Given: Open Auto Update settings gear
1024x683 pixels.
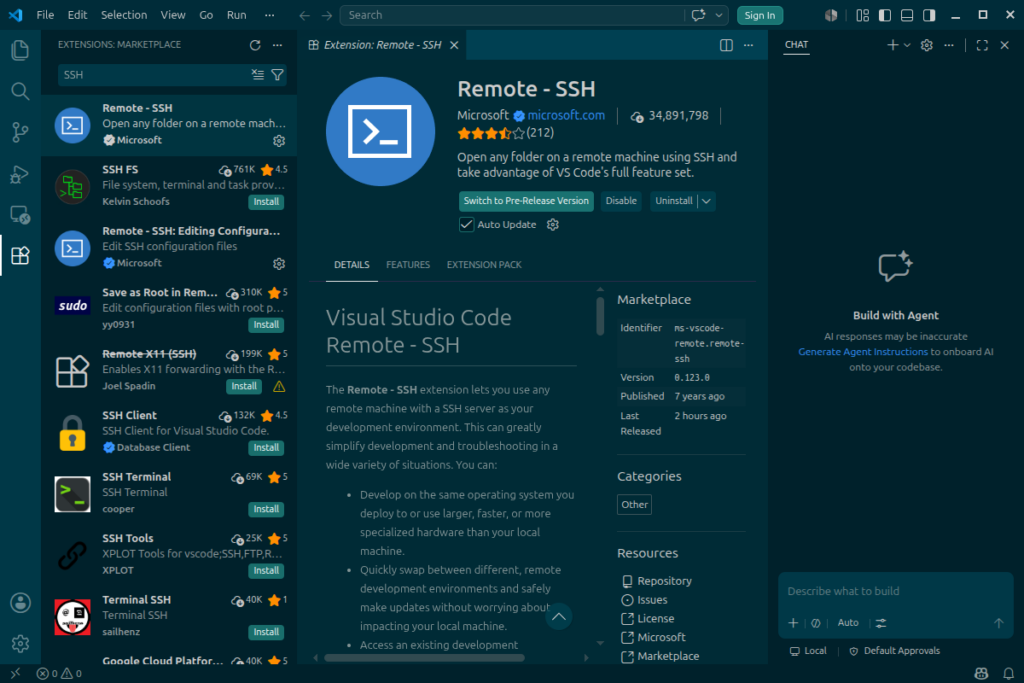Looking at the screenshot, I should [x=552, y=225].
